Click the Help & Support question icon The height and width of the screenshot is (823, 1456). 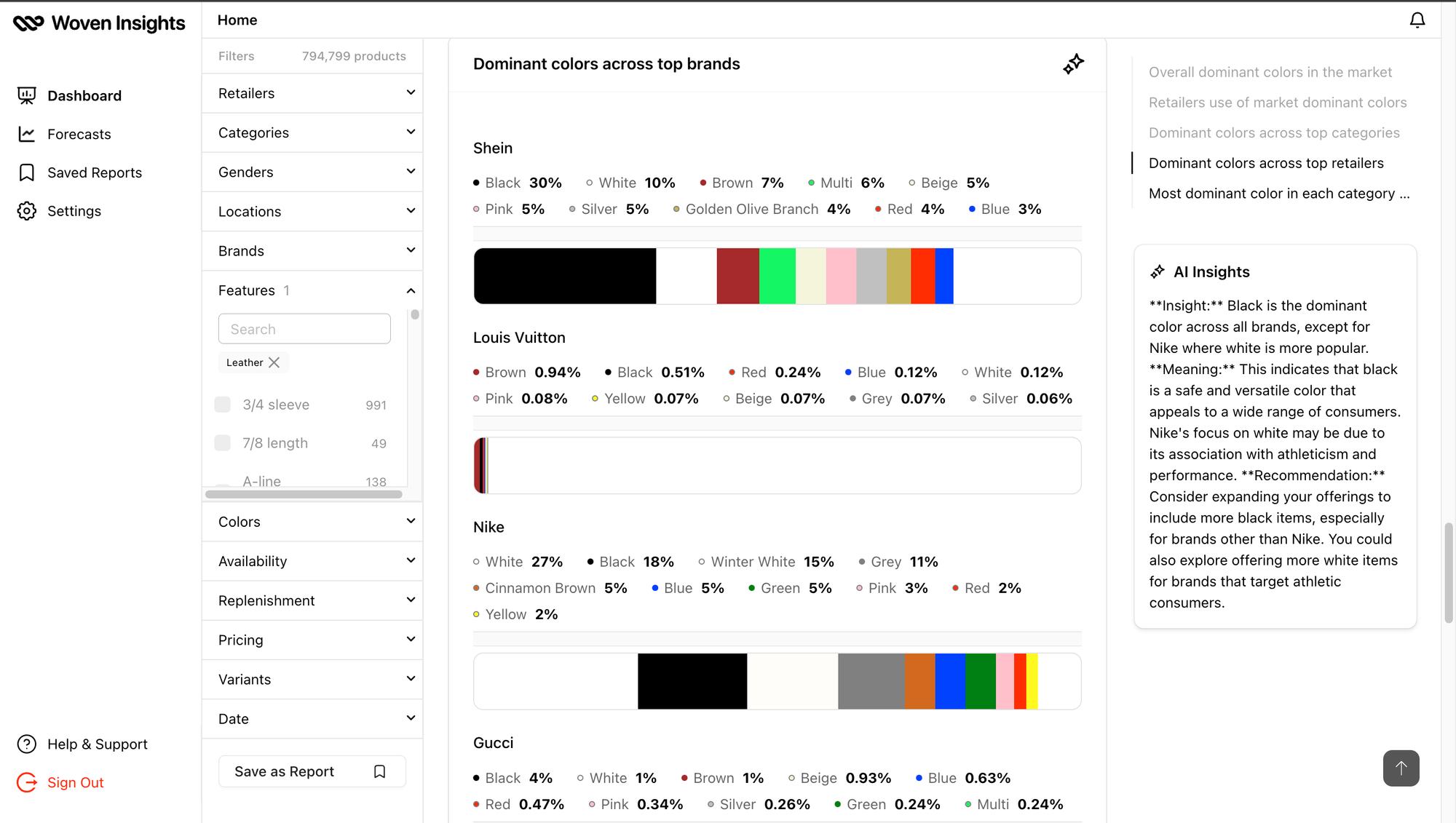[x=27, y=744]
